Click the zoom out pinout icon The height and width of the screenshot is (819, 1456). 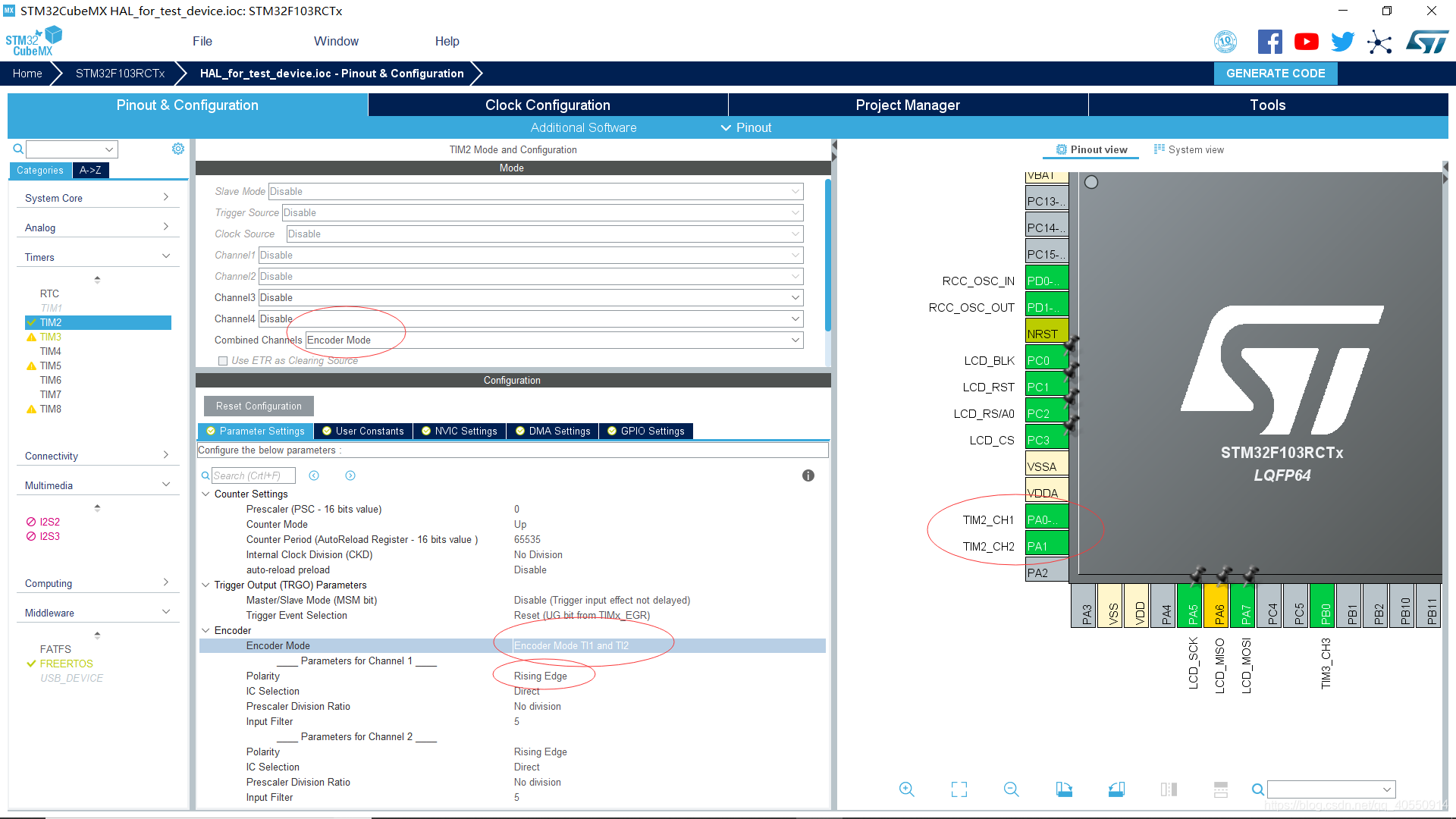pos(1011,789)
